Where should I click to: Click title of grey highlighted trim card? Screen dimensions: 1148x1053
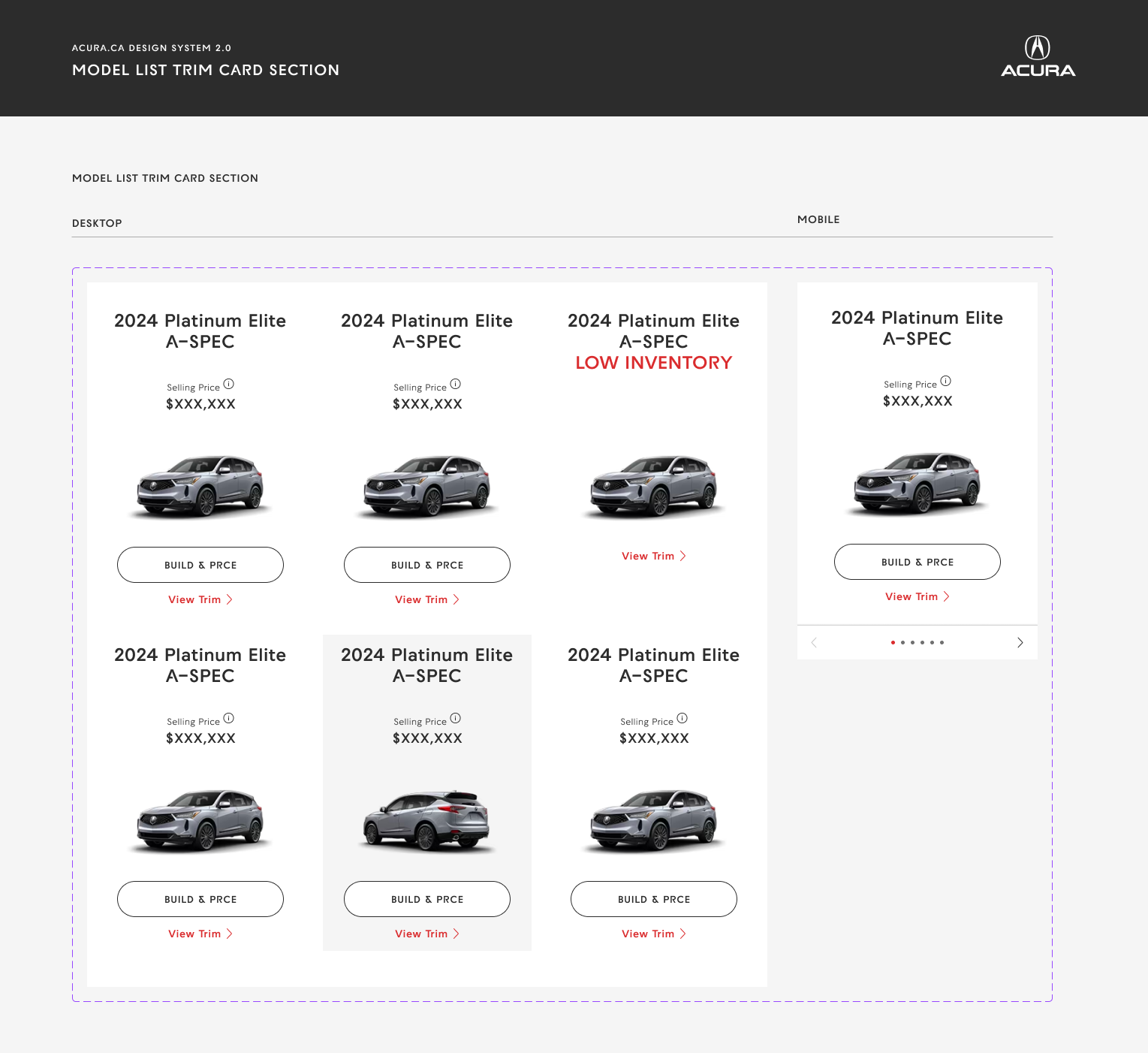(427, 665)
